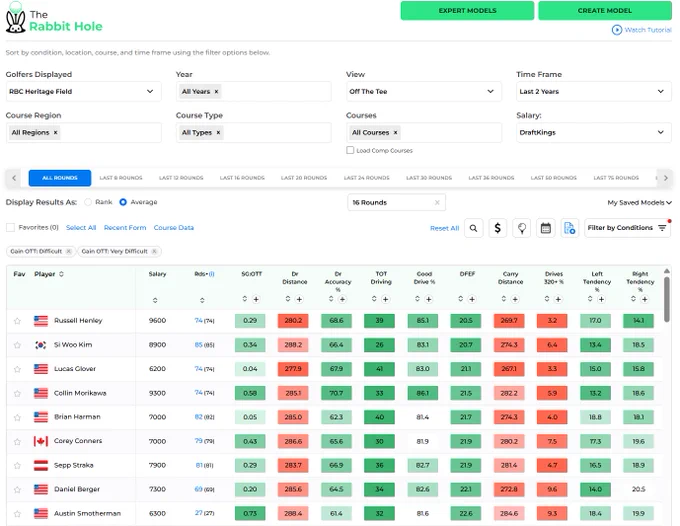This screenshot has height=526, width=680.
Task: Open the calendar icon button
Action: point(546,228)
